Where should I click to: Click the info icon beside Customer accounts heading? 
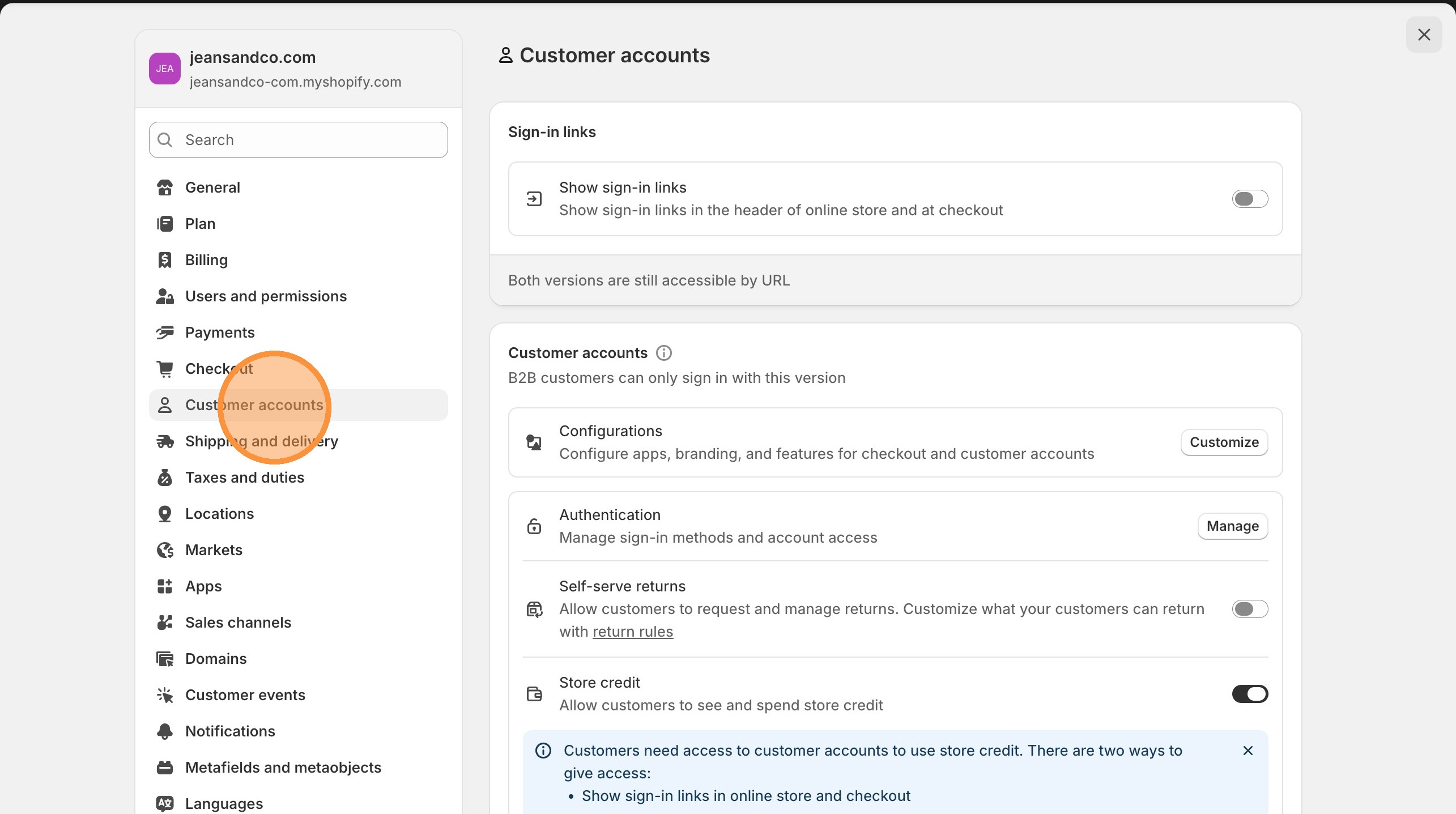tap(663, 352)
